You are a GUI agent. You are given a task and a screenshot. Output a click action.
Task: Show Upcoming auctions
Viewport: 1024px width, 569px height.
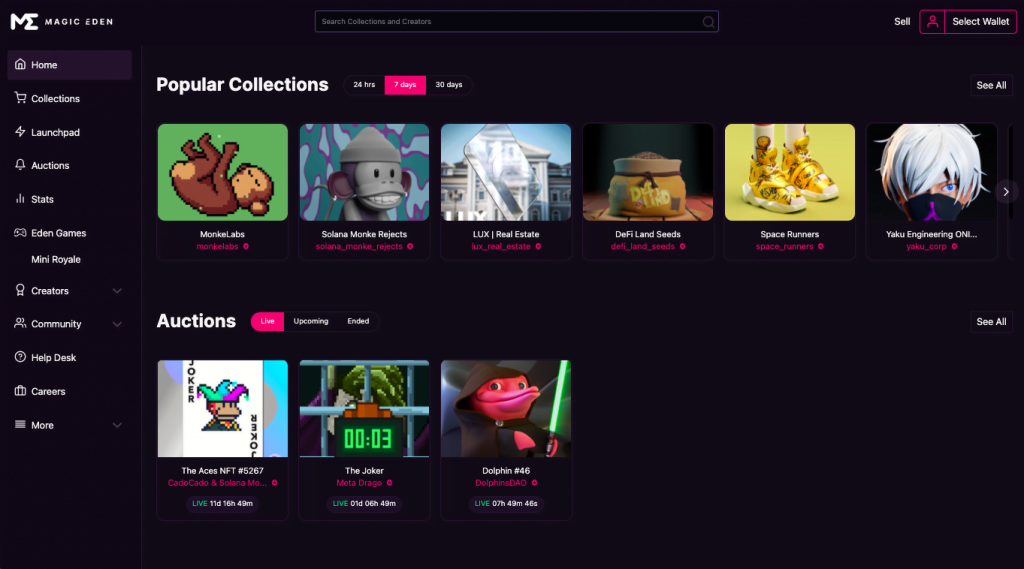pyautogui.click(x=311, y=321)
